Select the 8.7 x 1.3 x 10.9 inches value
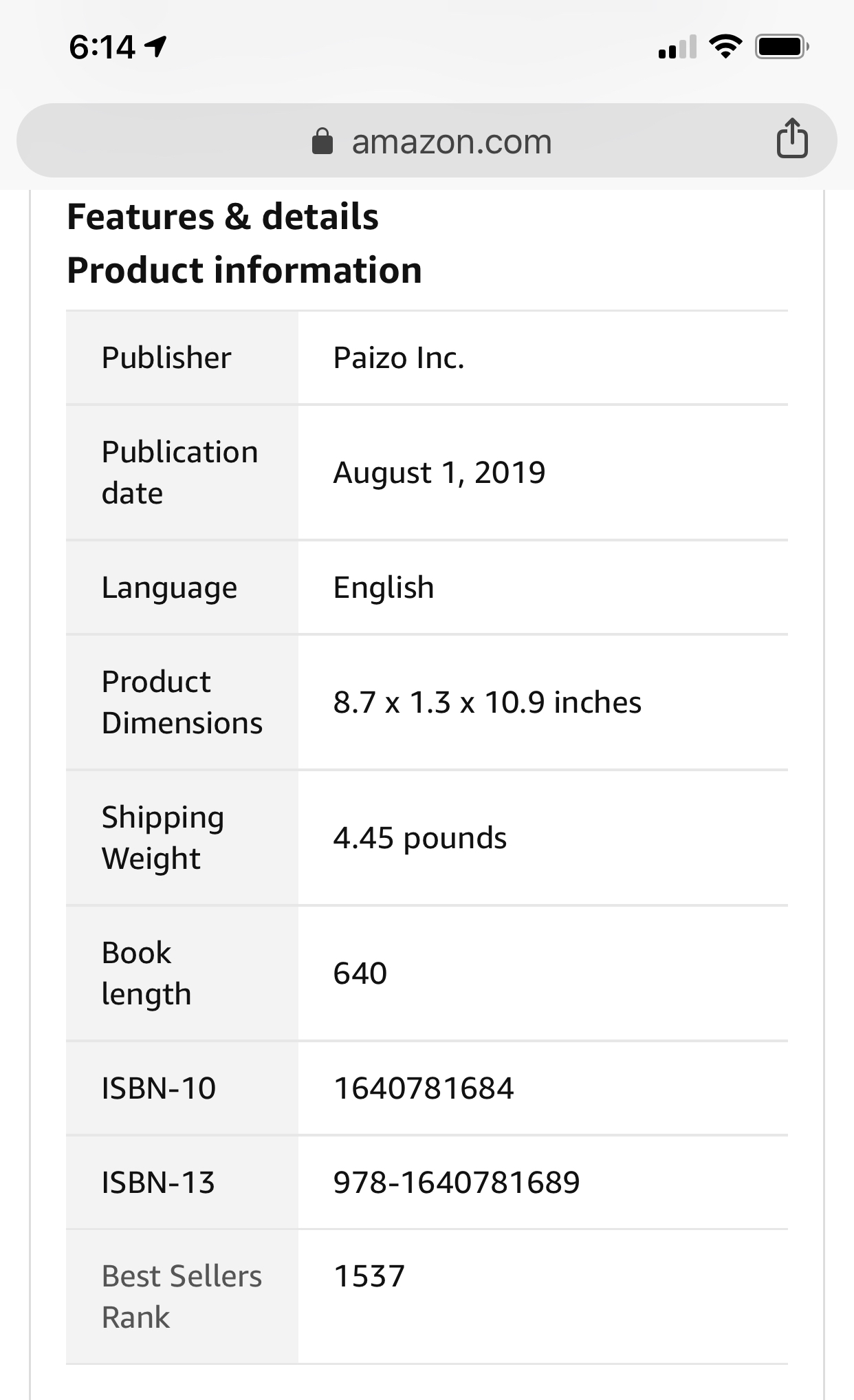 click(488, 702)
